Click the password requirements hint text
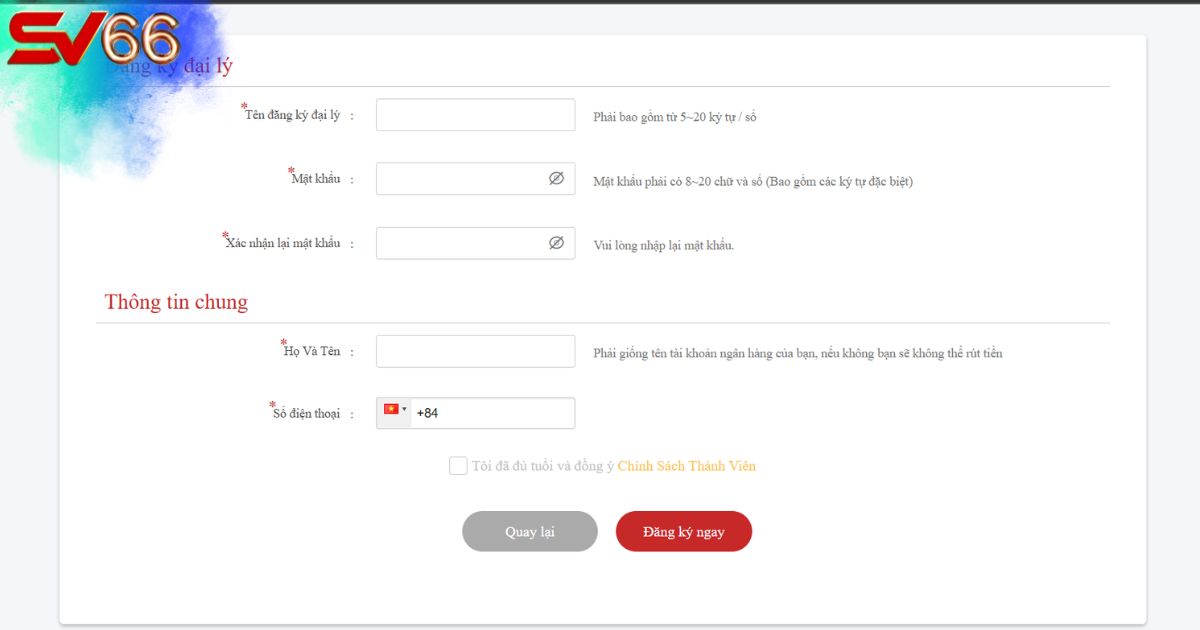The image size is (1200, 630). 752,182
